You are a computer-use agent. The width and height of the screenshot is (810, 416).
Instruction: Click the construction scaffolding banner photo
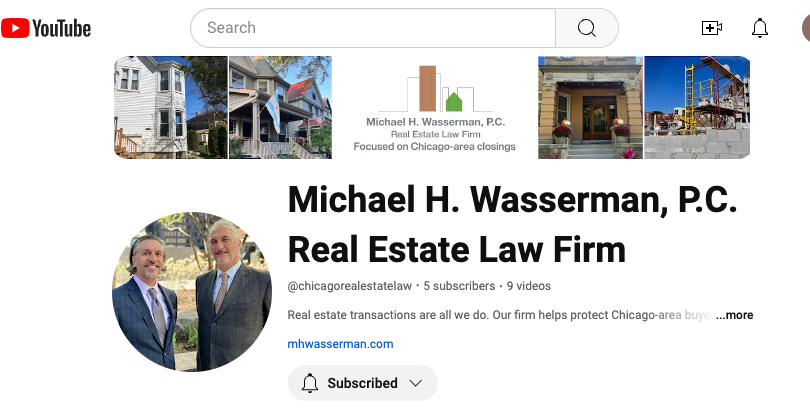(x=697, y=107)
